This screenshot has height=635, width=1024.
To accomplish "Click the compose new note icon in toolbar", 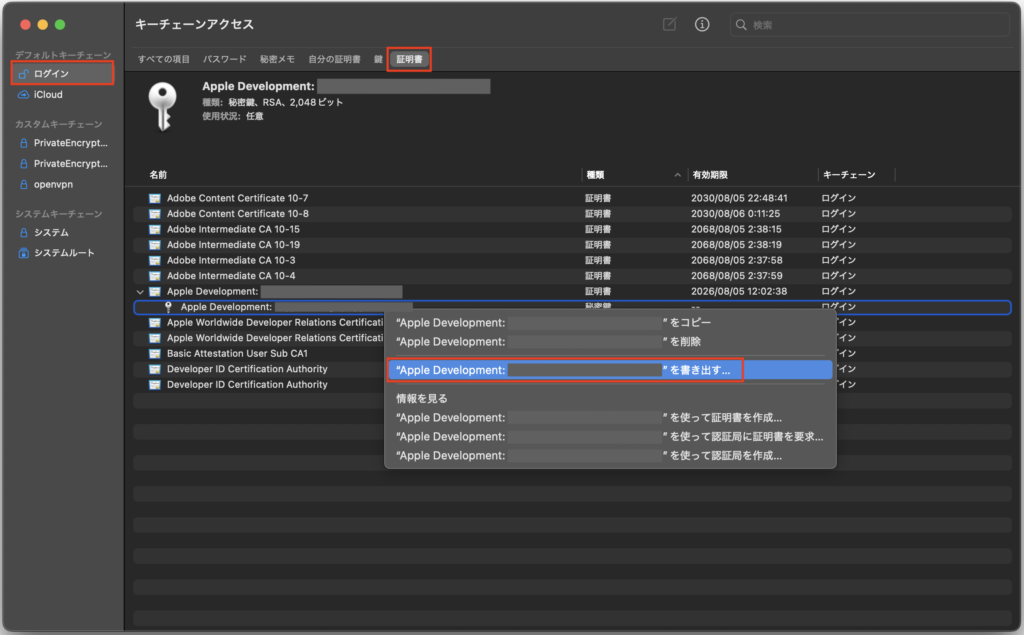I will click(x=670, y=24).
